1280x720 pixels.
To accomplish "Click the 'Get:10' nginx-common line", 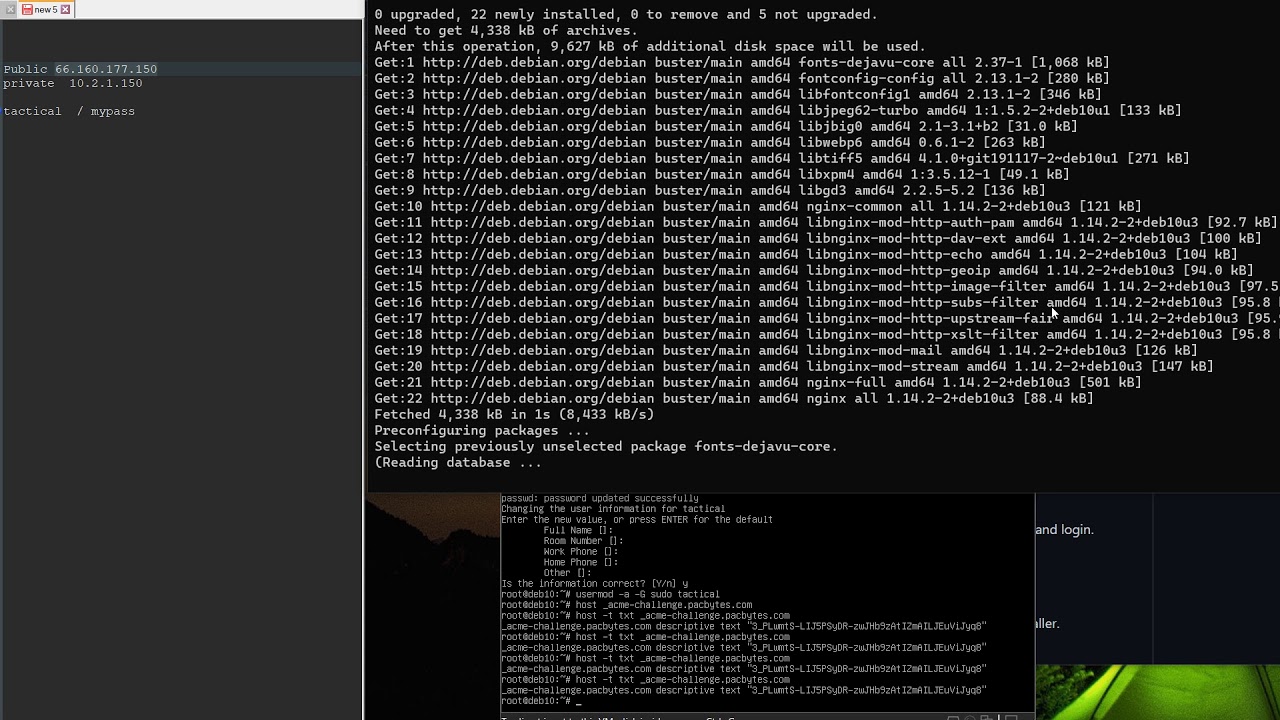I will tap(758, 206).
